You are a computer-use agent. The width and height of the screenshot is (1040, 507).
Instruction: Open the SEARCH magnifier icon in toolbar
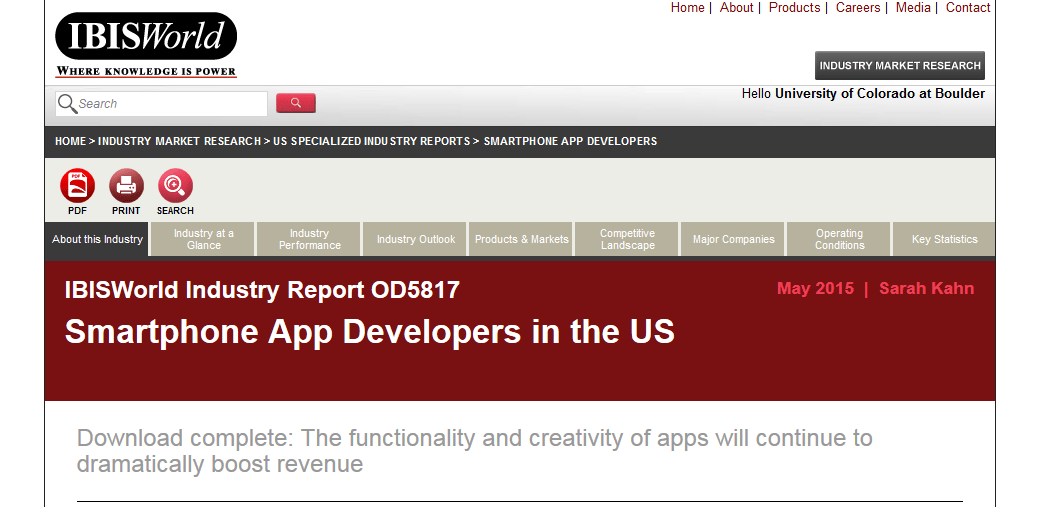(x=175, y=186)
